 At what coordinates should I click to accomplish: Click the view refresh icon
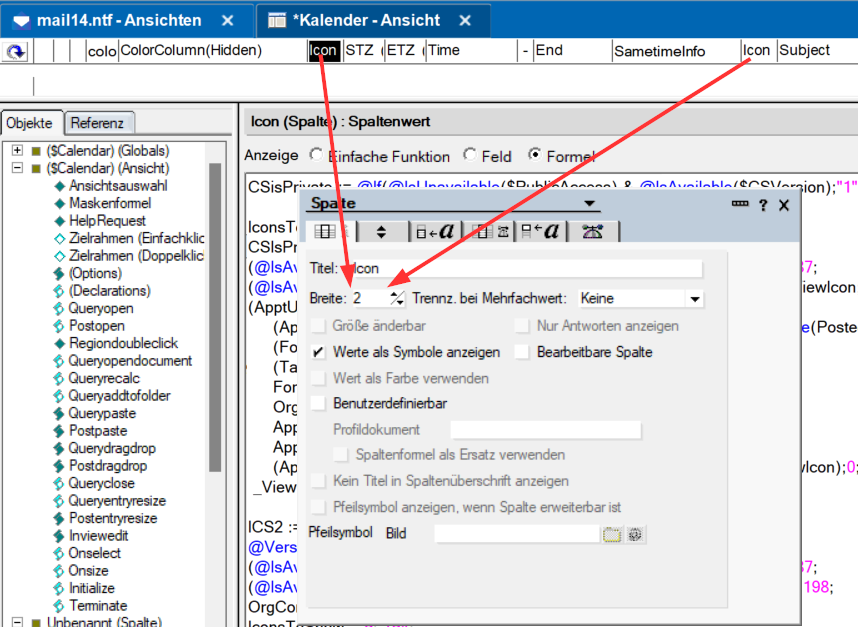(x=16, y=52)
